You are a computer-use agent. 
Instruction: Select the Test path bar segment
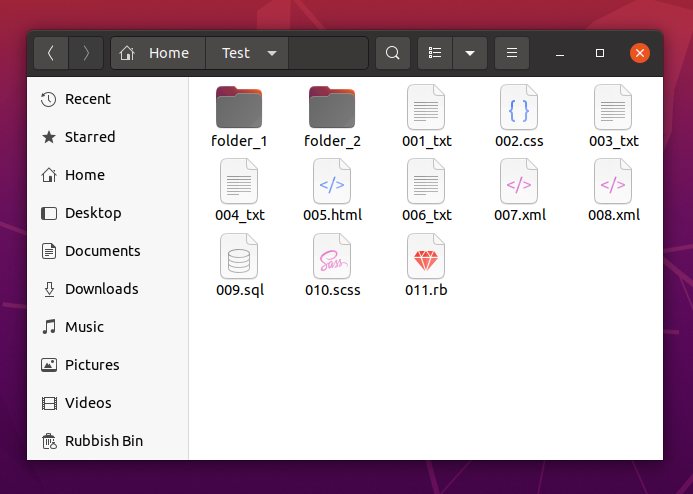pos(247,53)
